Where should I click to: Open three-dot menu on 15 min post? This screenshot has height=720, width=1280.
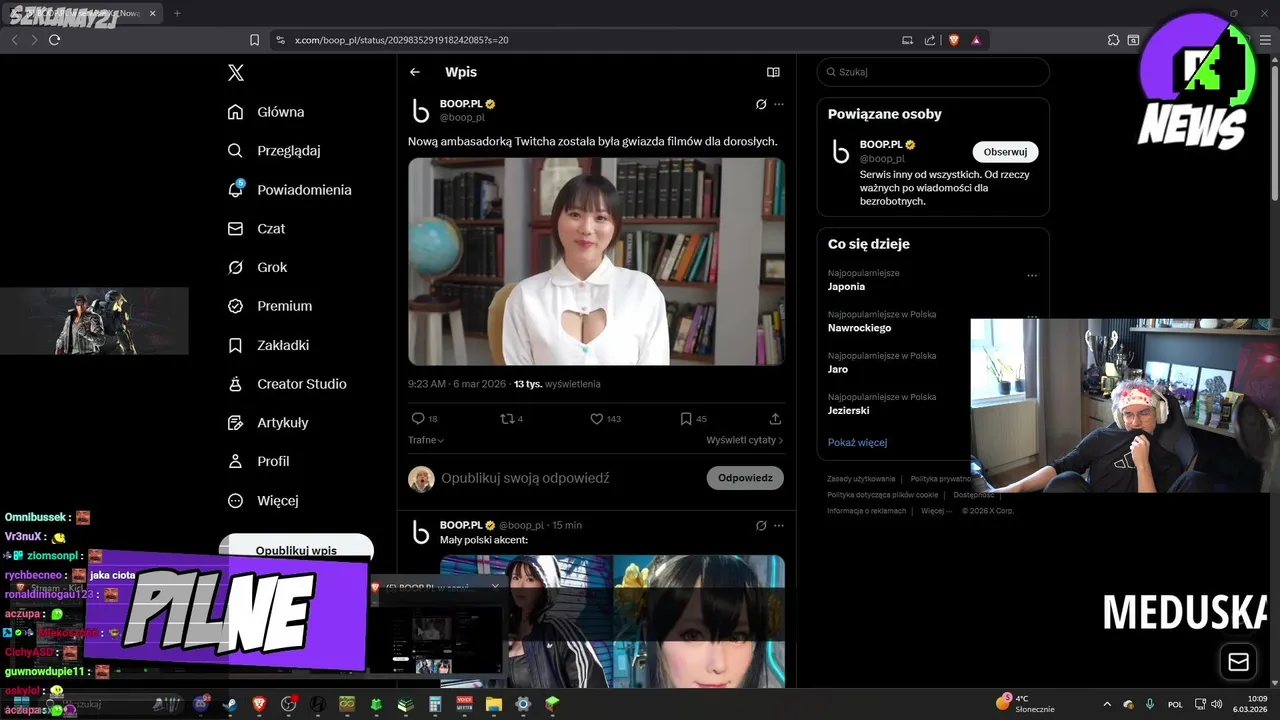779,525
